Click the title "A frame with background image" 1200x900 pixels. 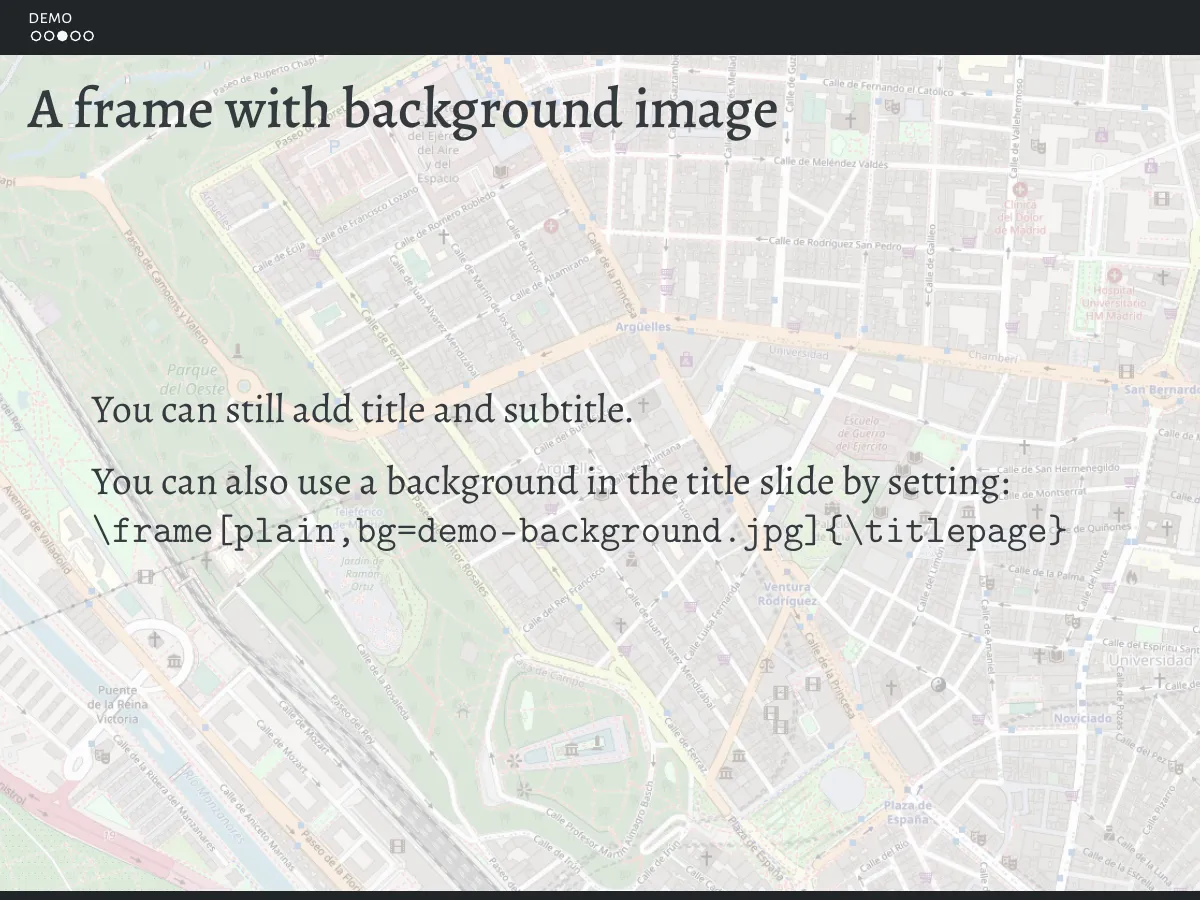click(x=402, y=110)
